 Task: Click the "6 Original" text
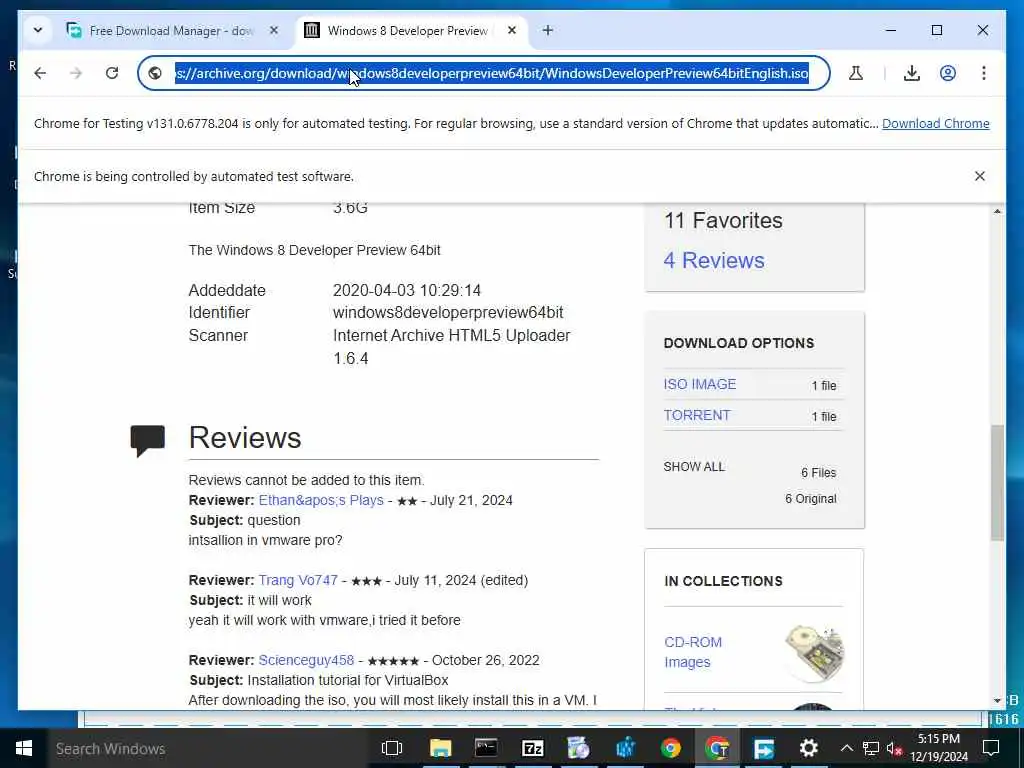pyautogui.click(x=810, y=499)
